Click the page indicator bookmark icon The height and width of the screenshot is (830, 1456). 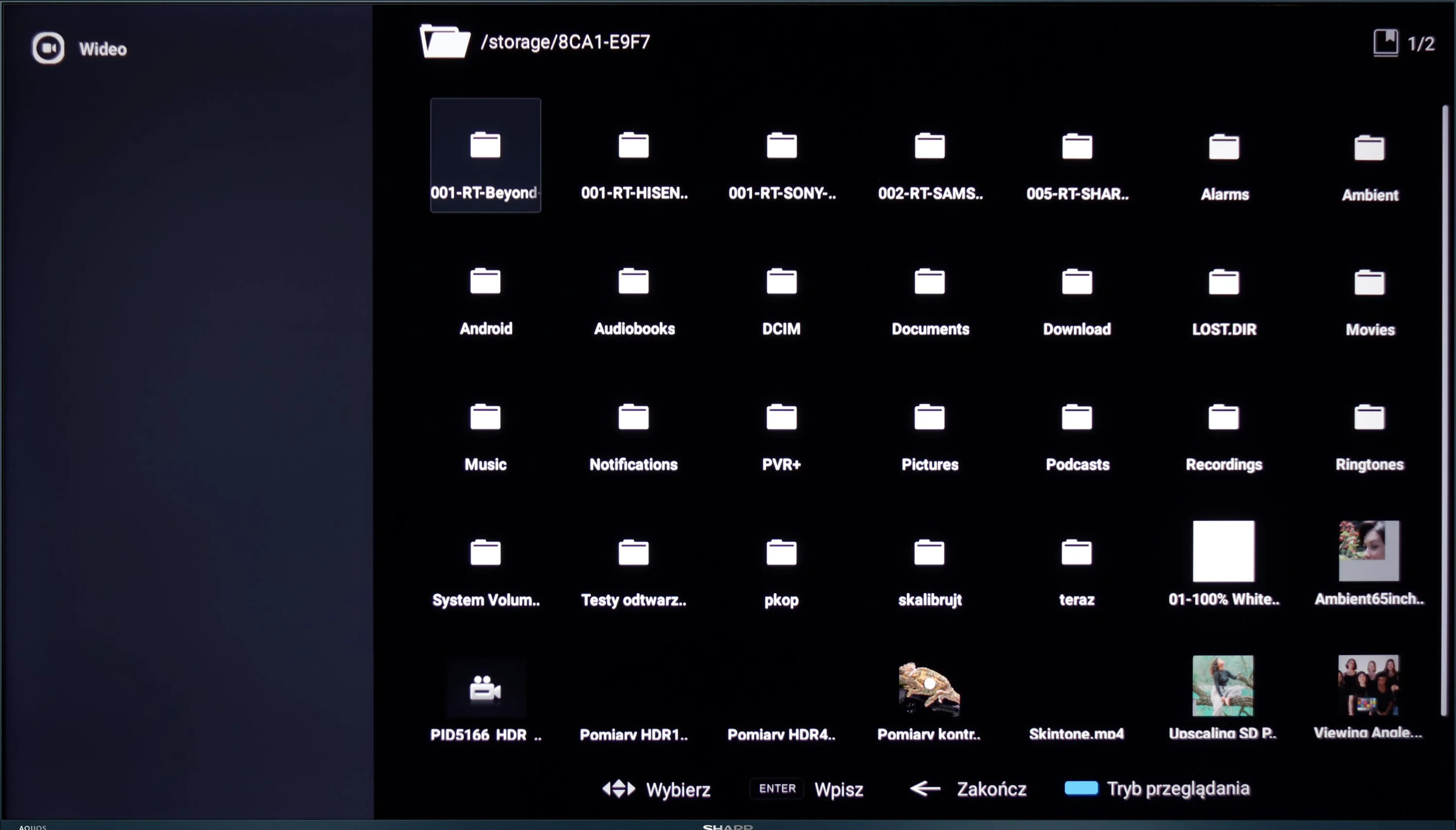(x=1385, y=43)
